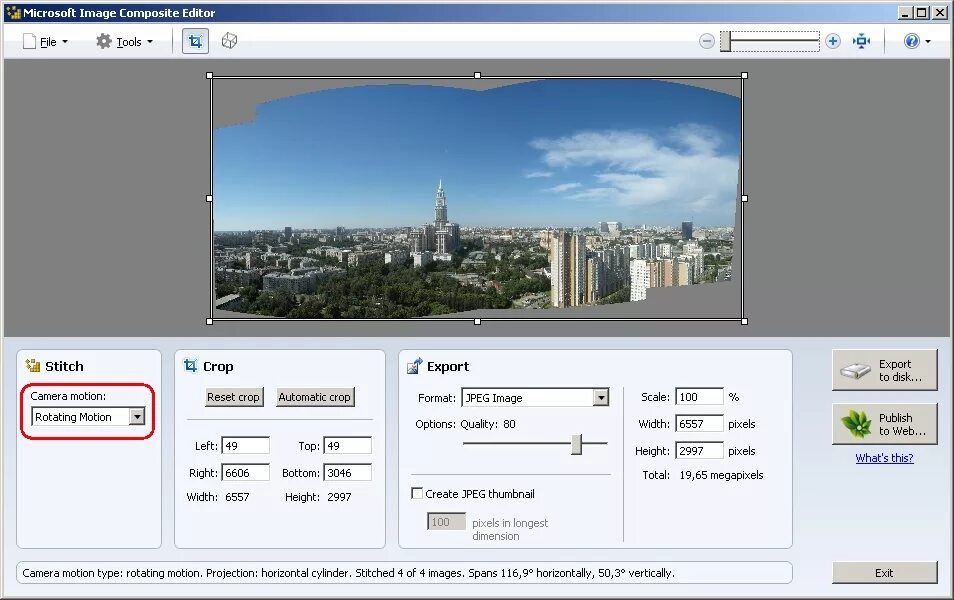Click the 3D projection cube icon
This screenshot has width=954, height=600.
click(229, 41)
